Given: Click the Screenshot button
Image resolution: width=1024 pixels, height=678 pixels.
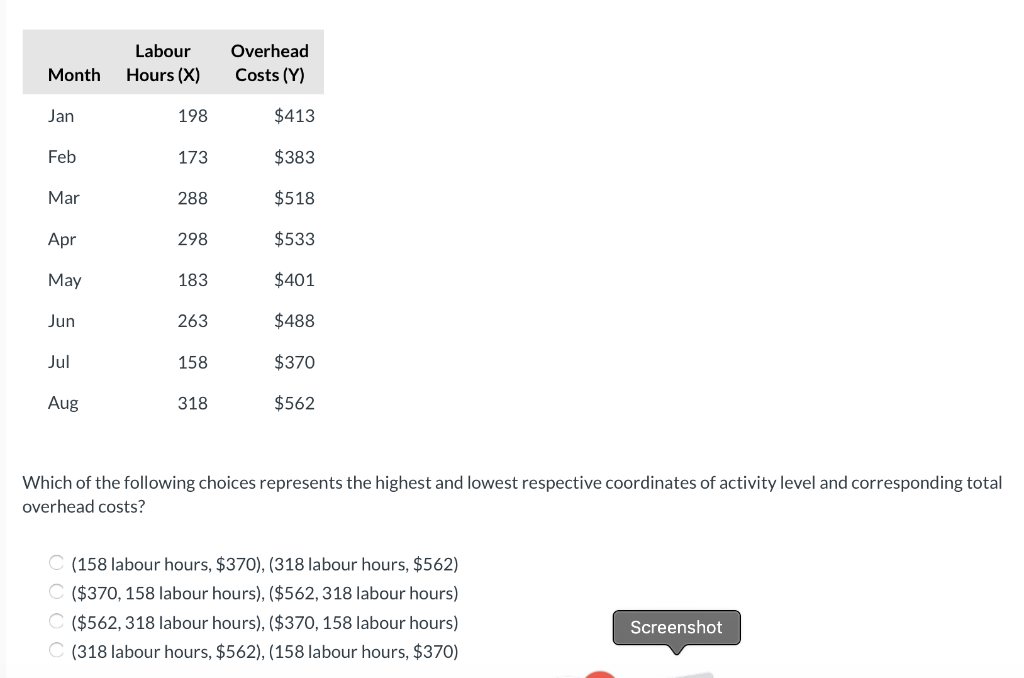Looking at the screenshot, I should click(676, 627).
